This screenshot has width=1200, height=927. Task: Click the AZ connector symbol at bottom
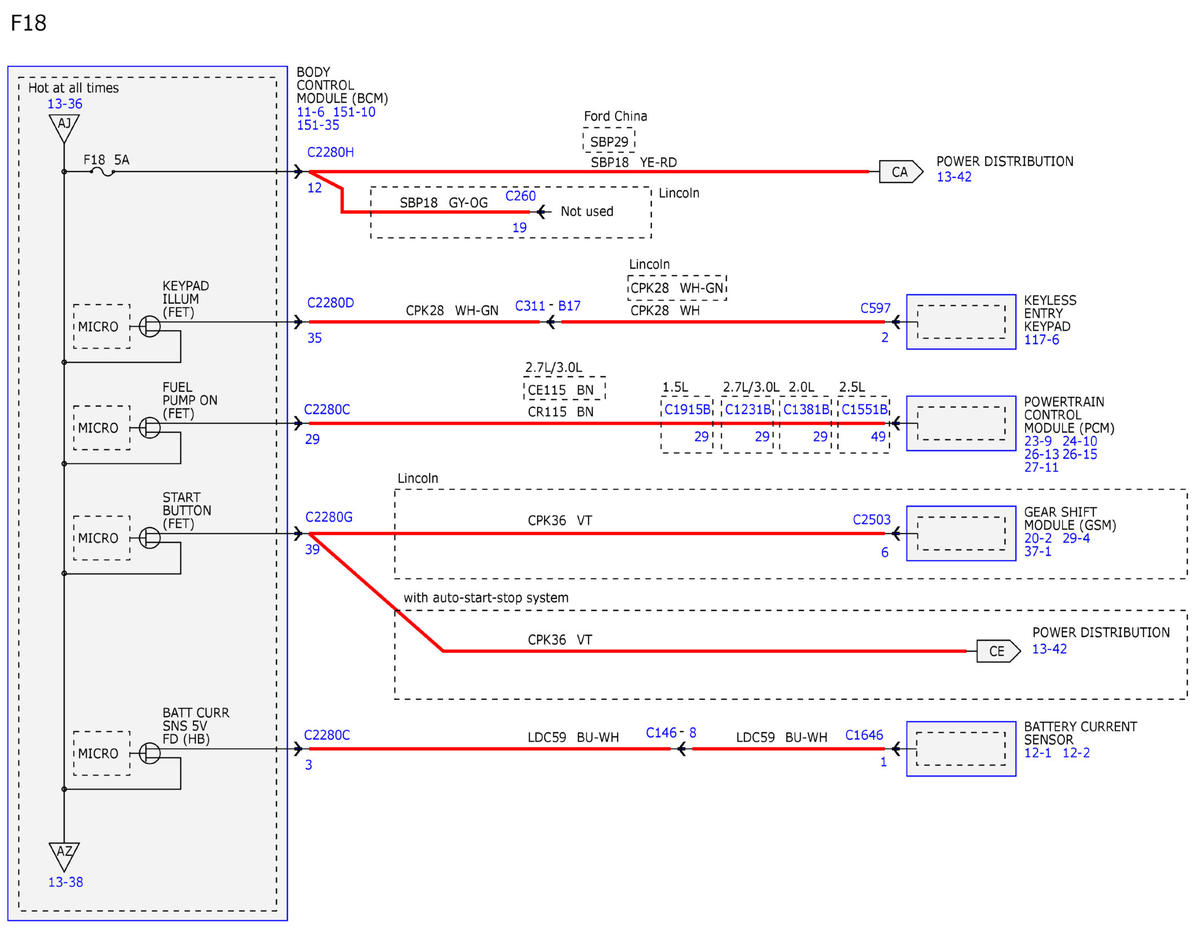[x=63, y=855]
